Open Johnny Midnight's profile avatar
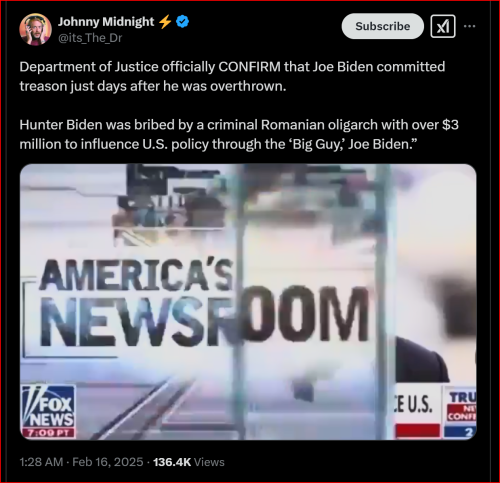Screen dimensions: 500x483 tap(35, 29)
